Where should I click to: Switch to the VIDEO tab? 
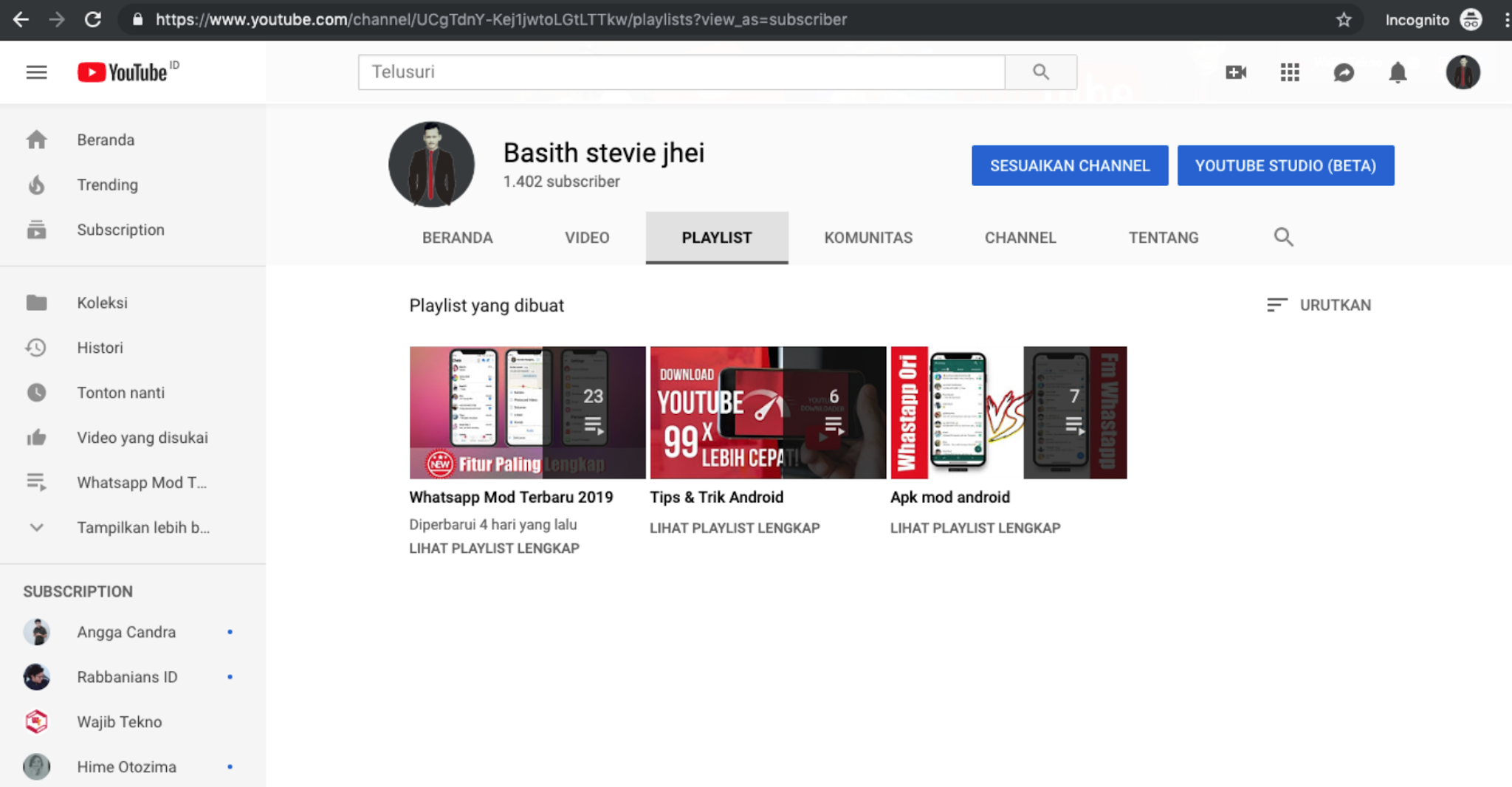tap(587, 238)
